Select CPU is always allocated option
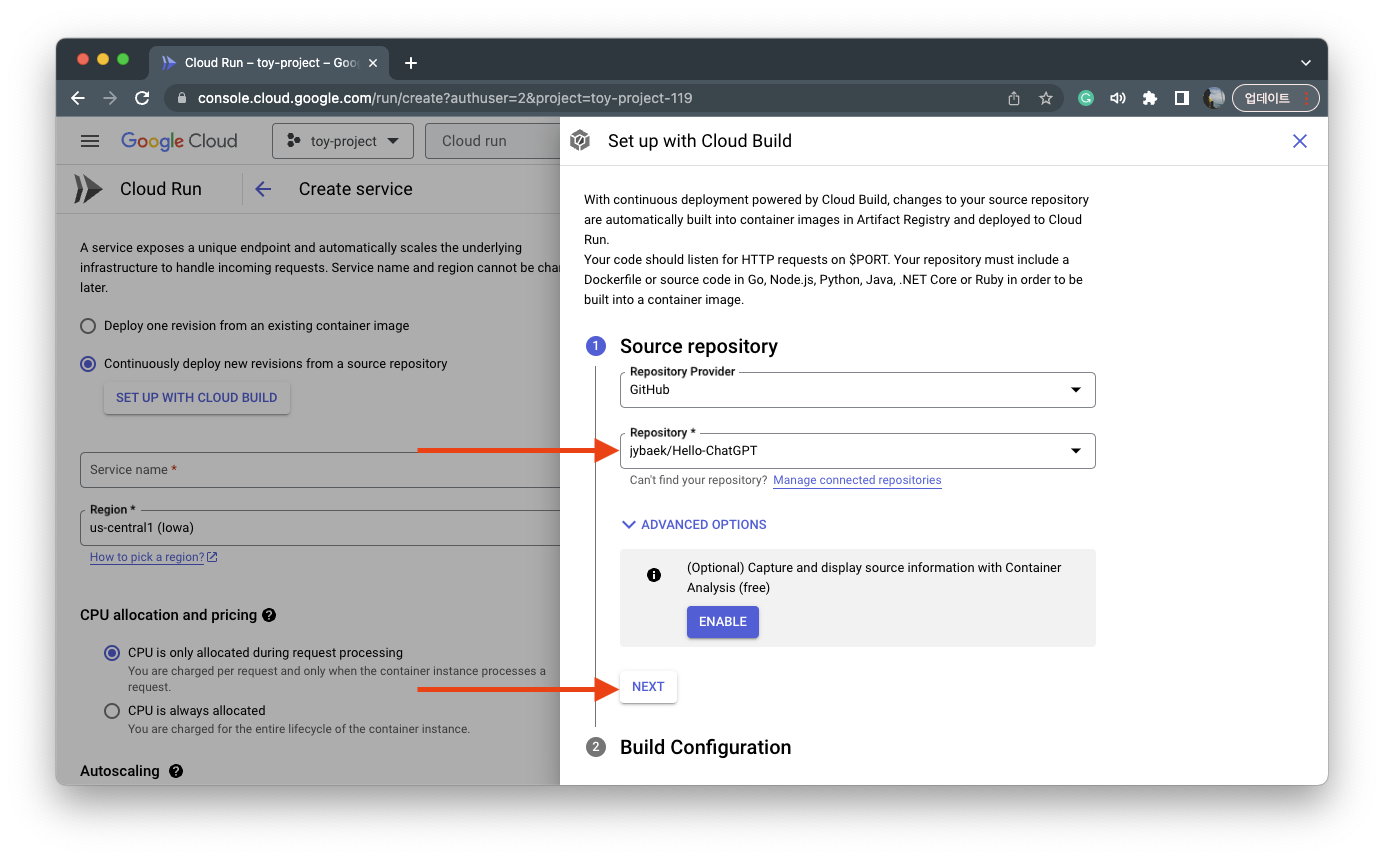 click(x=112, y=711)
